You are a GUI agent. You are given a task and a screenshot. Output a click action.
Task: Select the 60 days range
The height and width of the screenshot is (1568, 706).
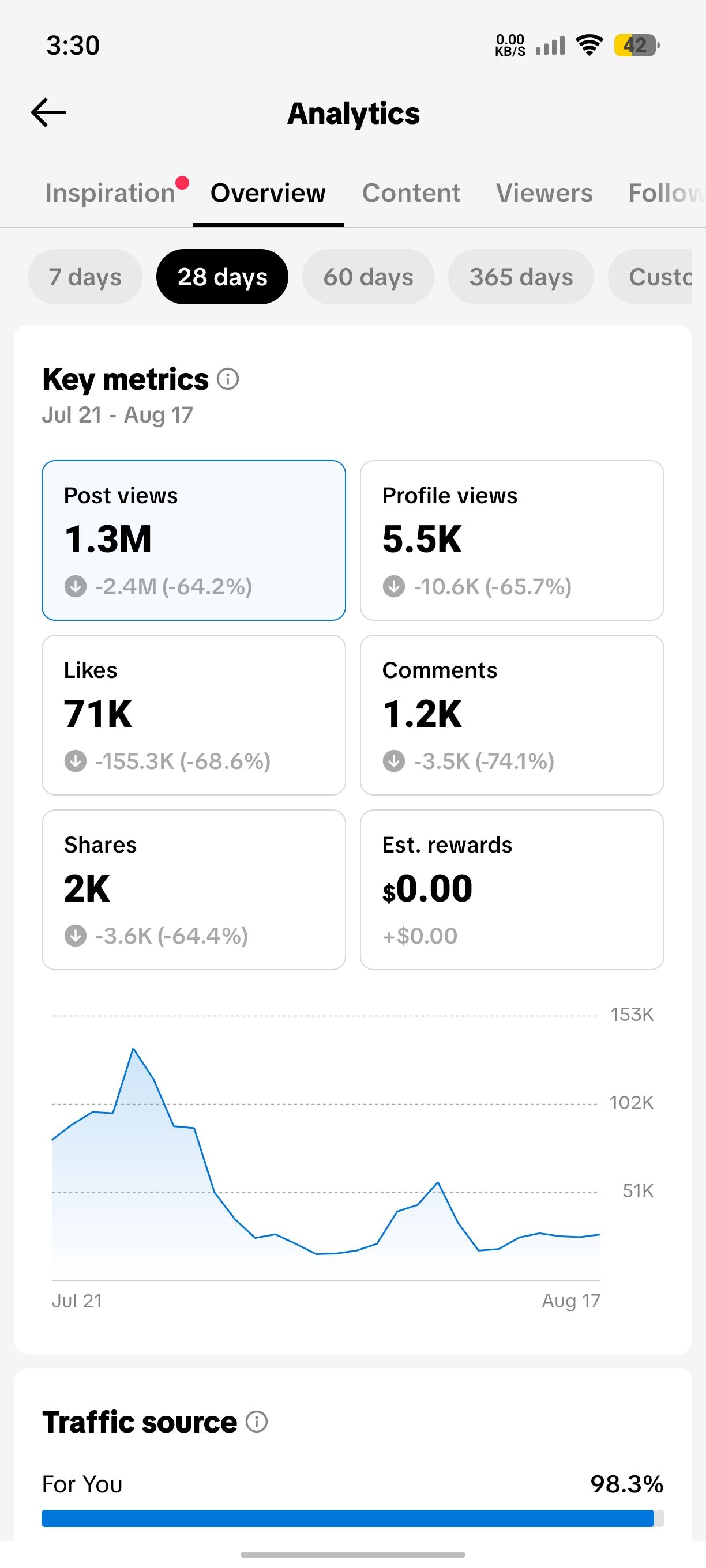point(369,277)
